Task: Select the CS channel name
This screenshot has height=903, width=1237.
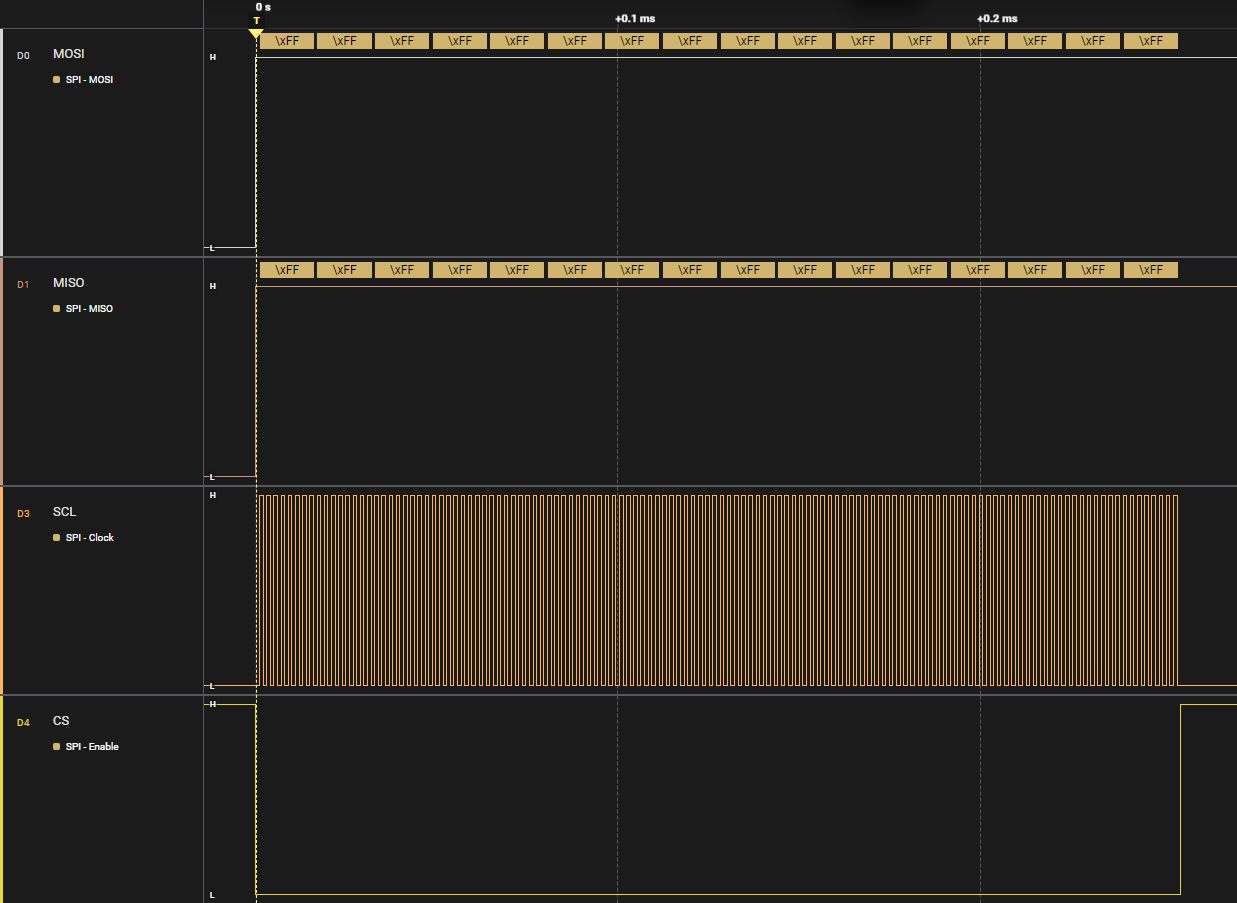Action: pyautogui.click(x=61, y=721)
